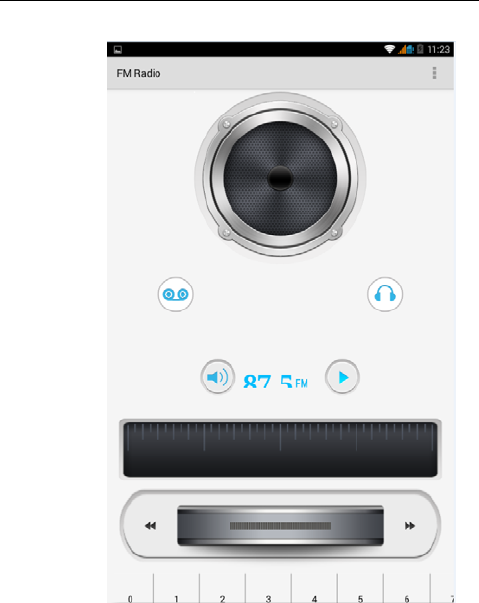The width and height of the screenshot is (479, 603).
Task: Select preset channel slot 1
Action: pyautogui.click(x=176, y=588)
